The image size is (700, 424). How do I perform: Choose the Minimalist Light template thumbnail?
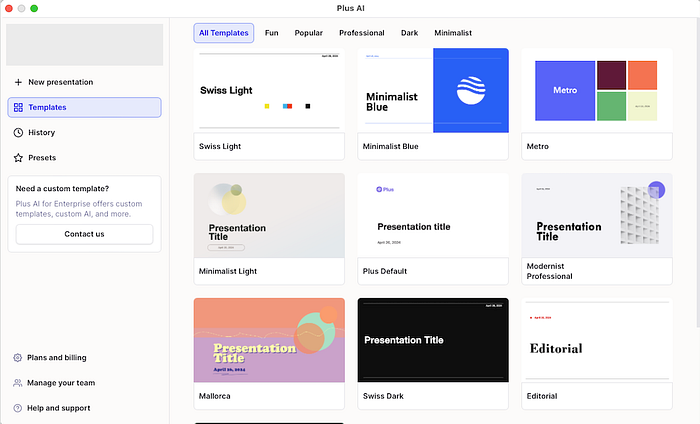click(x=269, y=215)
